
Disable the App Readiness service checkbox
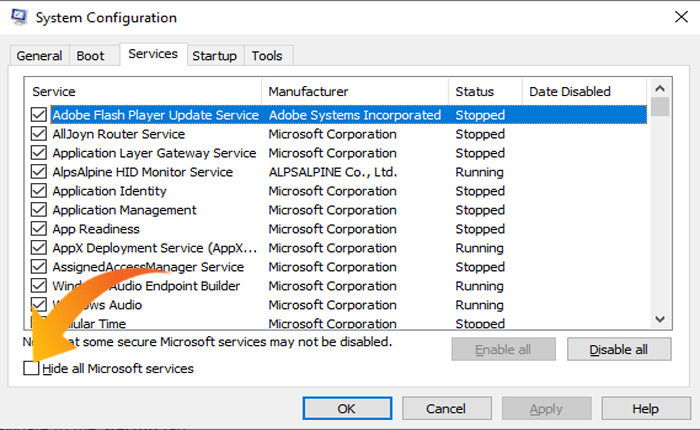(x=39, y=229)
